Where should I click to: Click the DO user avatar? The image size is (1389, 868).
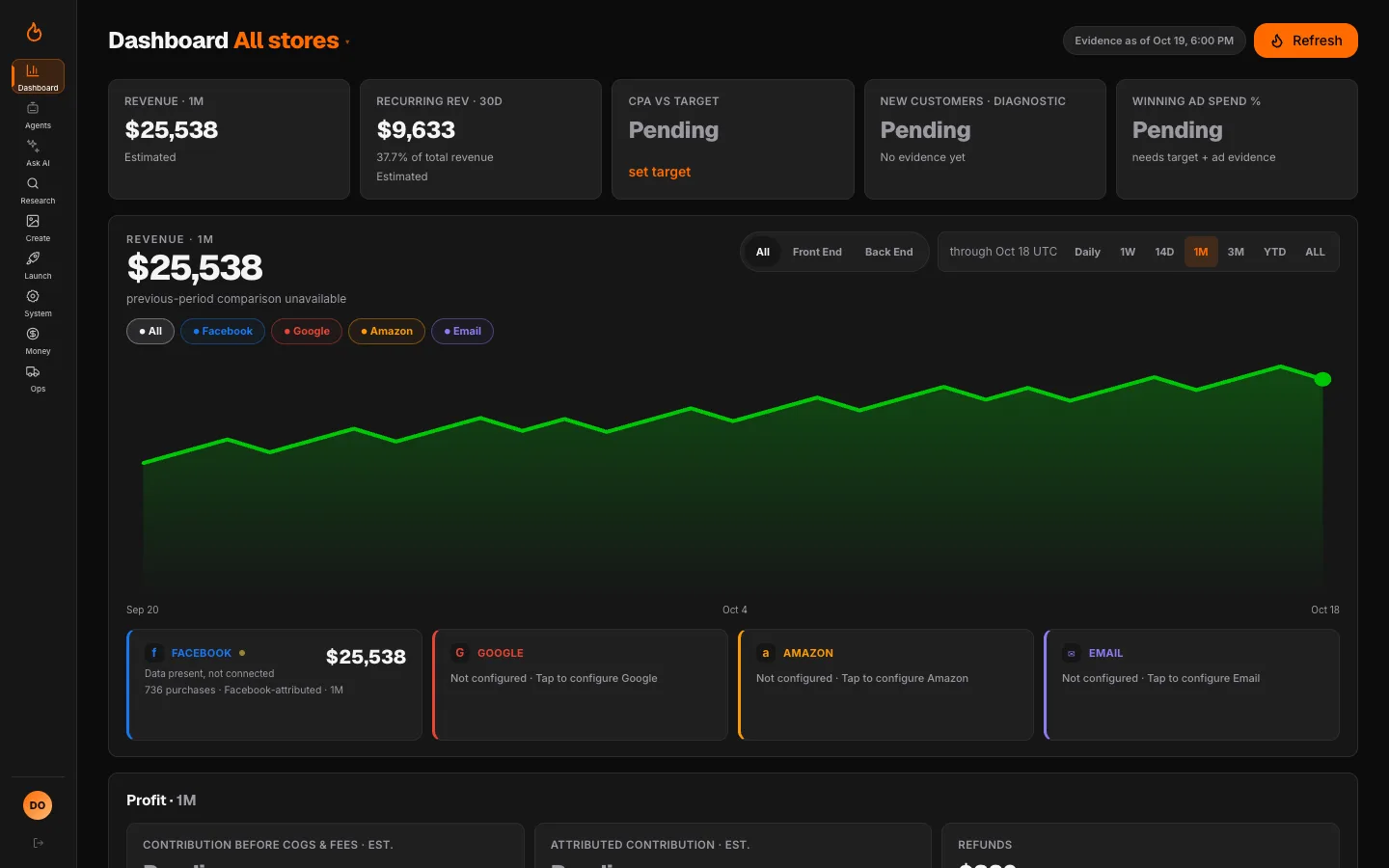pyautogui.click(x=38, y=805)
